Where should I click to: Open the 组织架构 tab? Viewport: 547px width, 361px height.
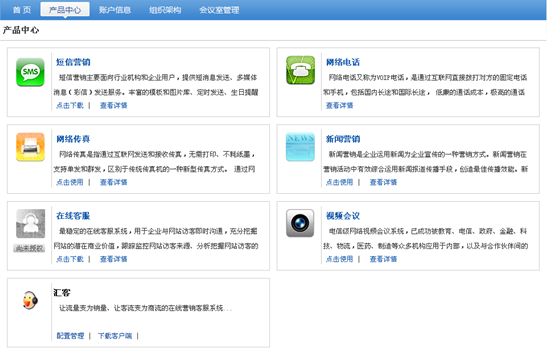(x=165, y=10)
